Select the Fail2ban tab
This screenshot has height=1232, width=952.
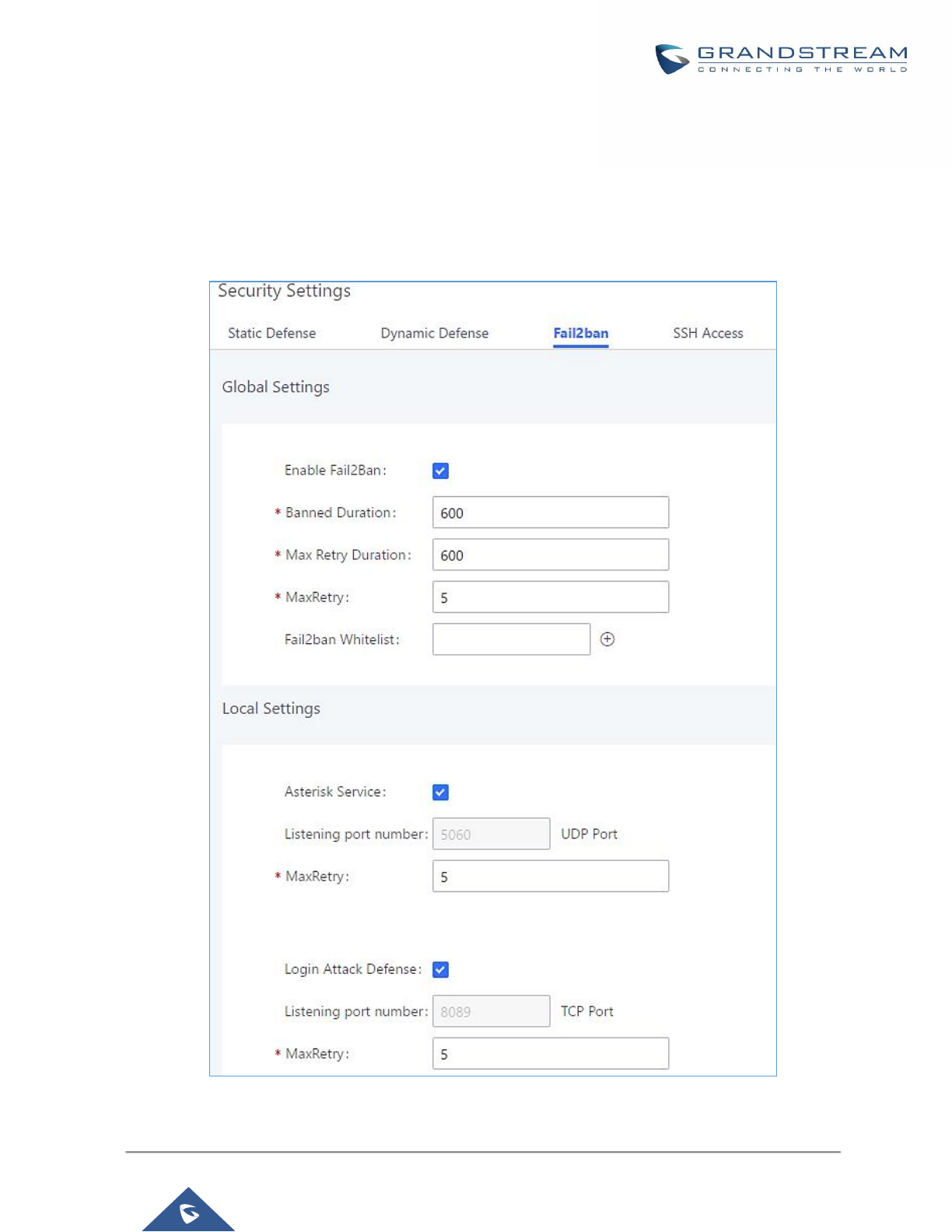581,333
